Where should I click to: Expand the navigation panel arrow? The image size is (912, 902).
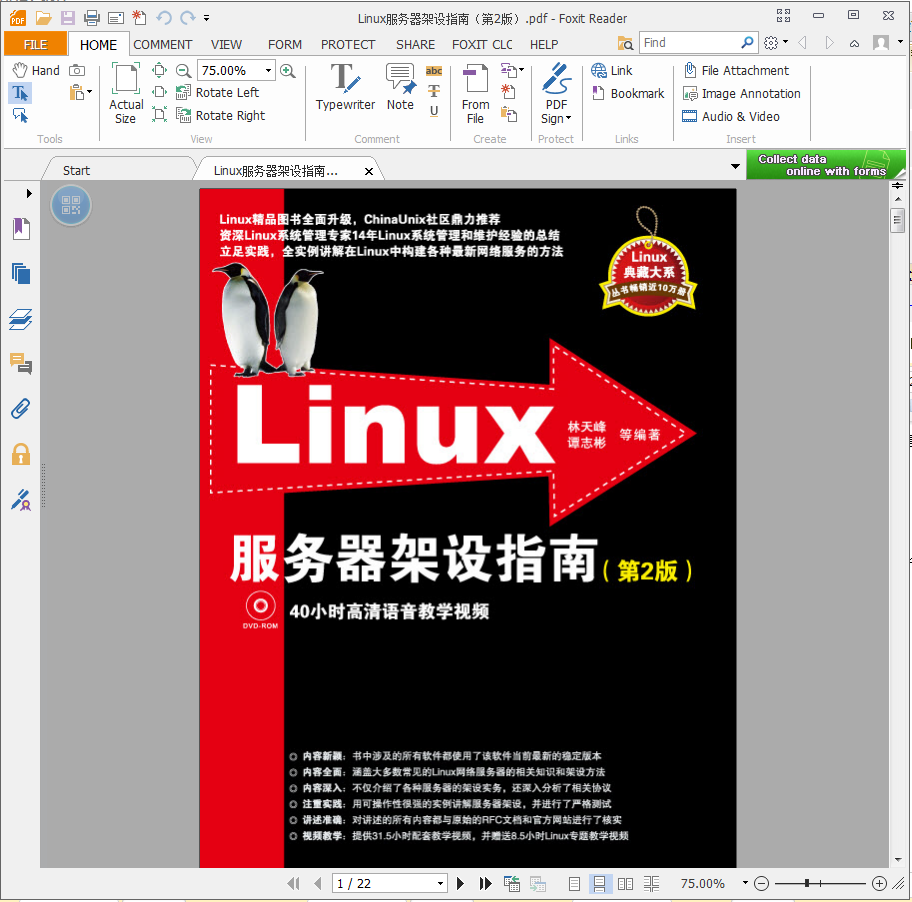[28, 193]
